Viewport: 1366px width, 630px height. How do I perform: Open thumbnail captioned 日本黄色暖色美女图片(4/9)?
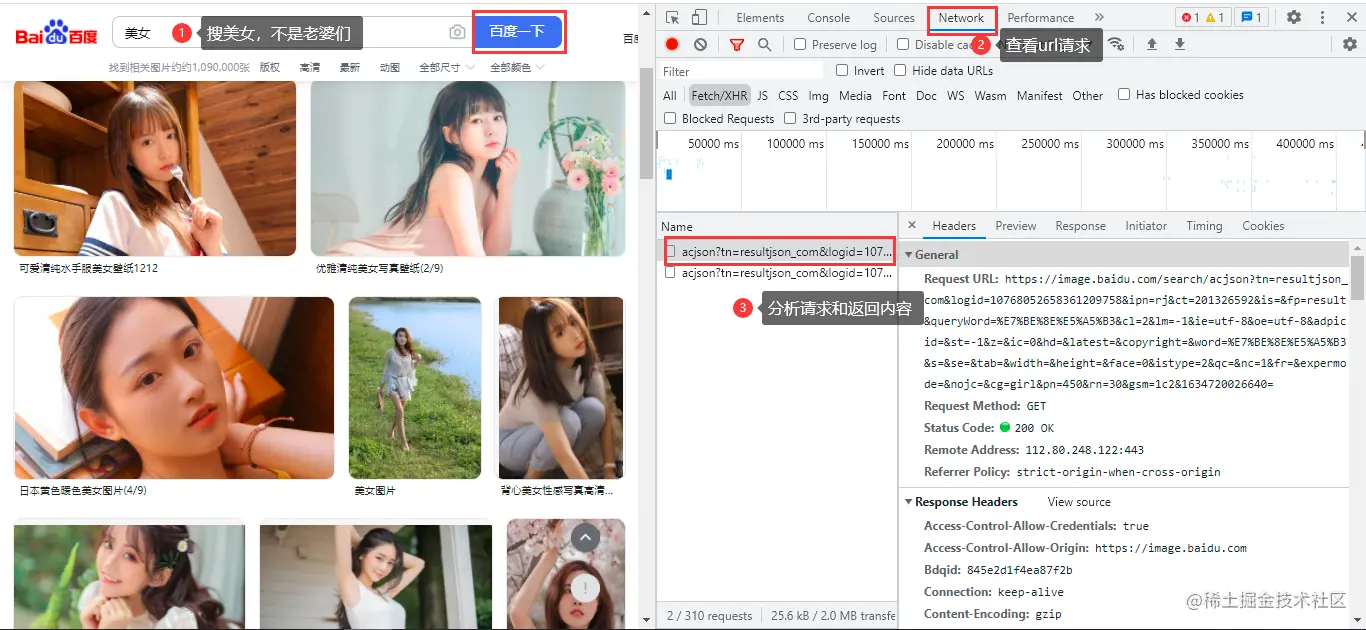(x=174, y=388)
